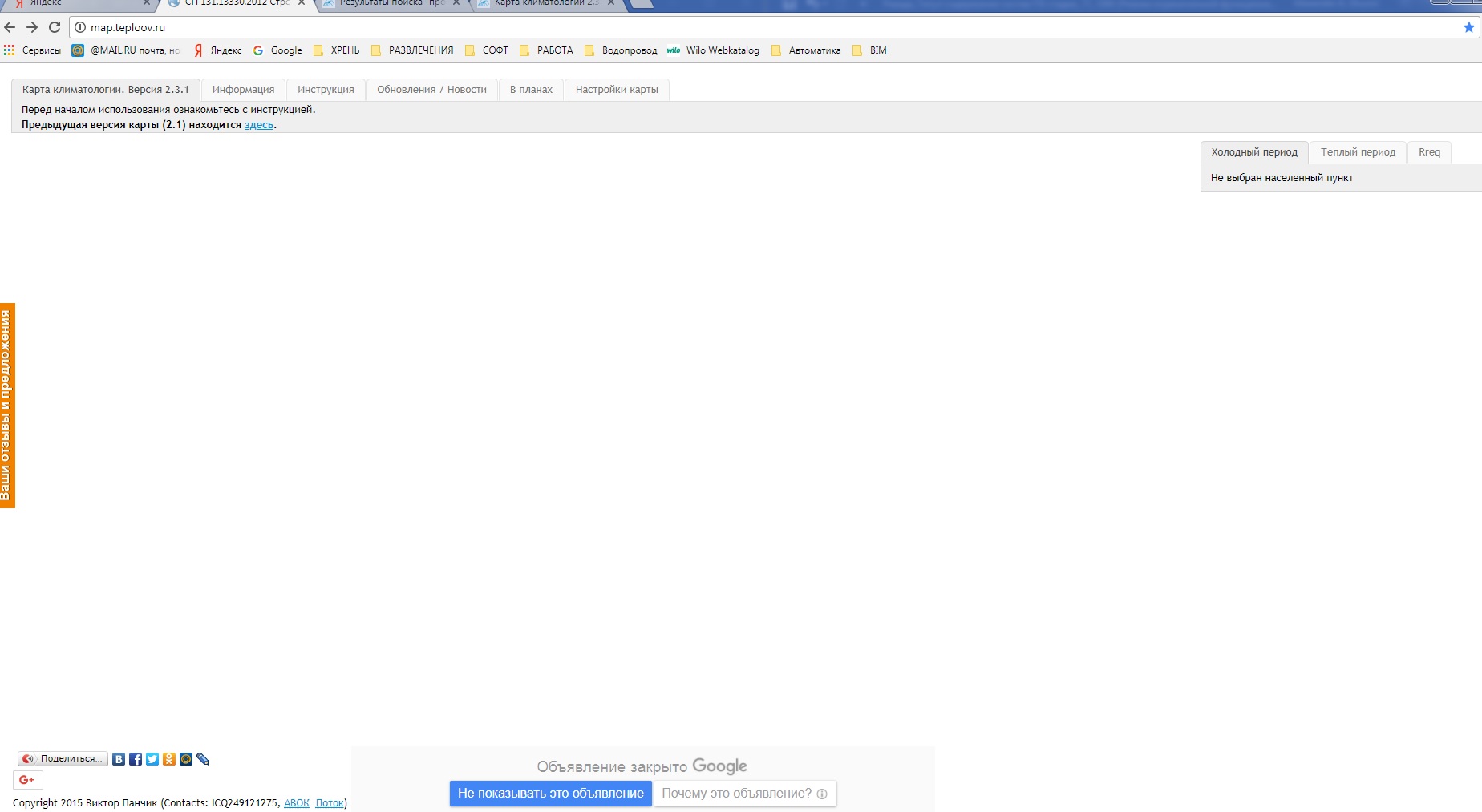Switch to the Теплый период tab
The height and width of the screenshot is (812, 1482).
tap(1358, 152)
